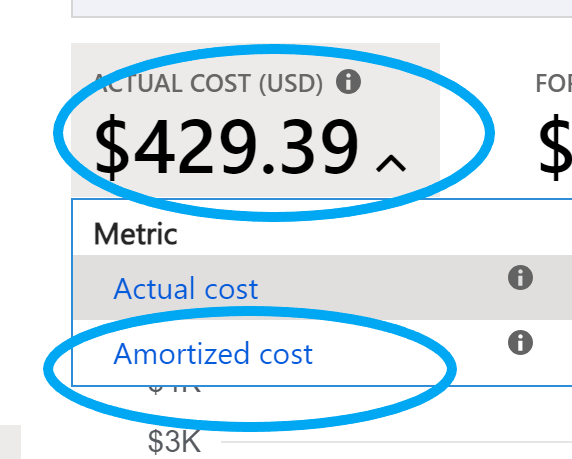Select the Amortized cost metric option

213,354
